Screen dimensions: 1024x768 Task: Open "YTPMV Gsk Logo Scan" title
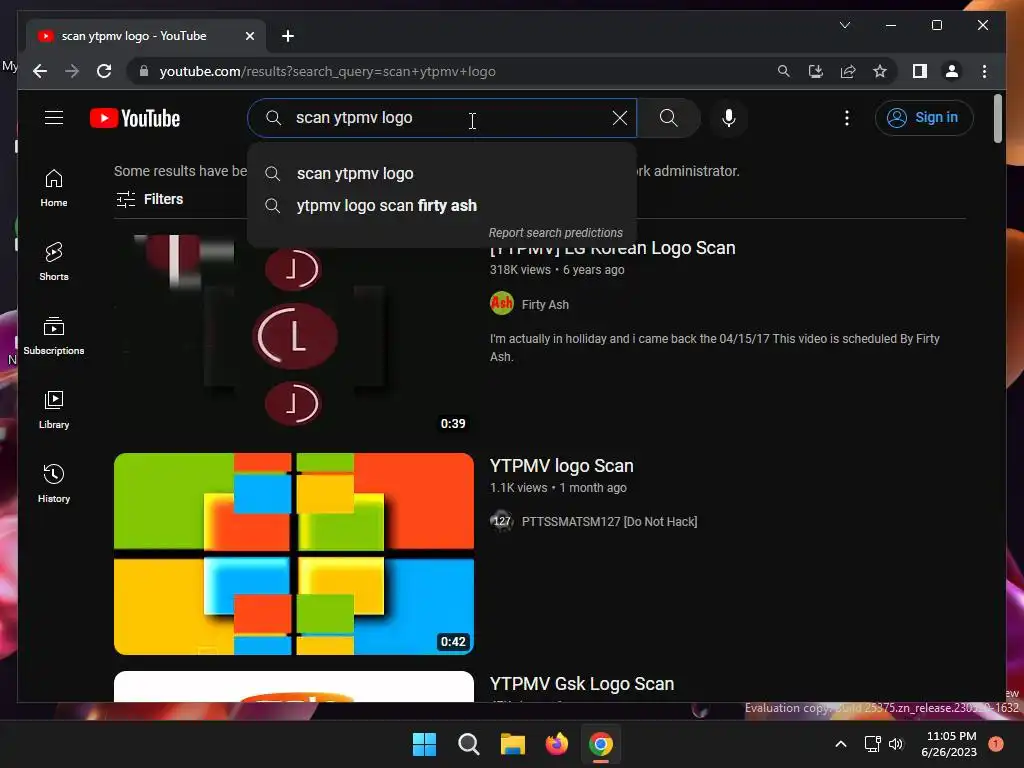[582, 684]
